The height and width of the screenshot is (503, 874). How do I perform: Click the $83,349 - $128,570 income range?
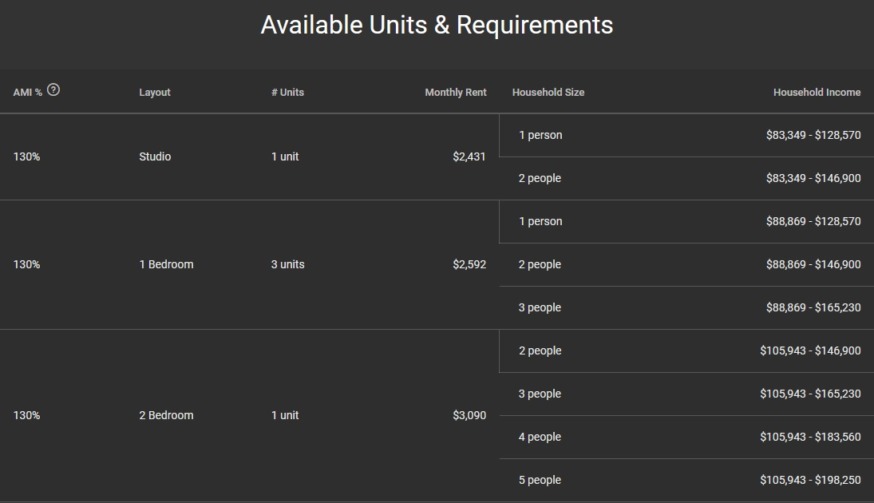pyautogui.click(x=809, y=135)
